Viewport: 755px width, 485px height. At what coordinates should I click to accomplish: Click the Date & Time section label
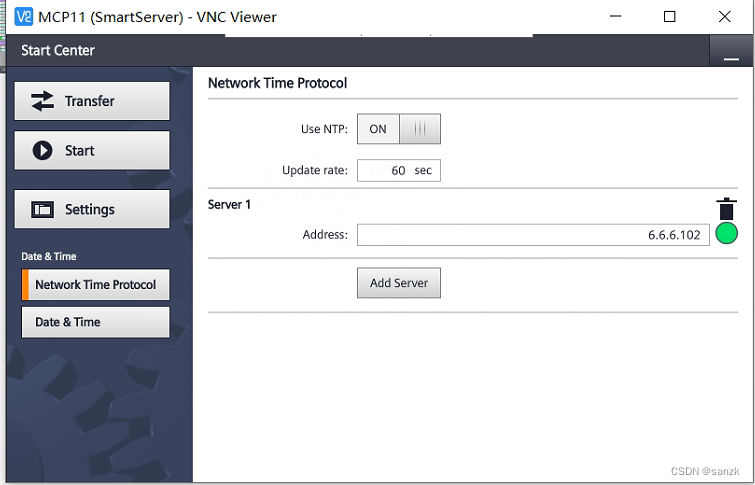[49, 256]
